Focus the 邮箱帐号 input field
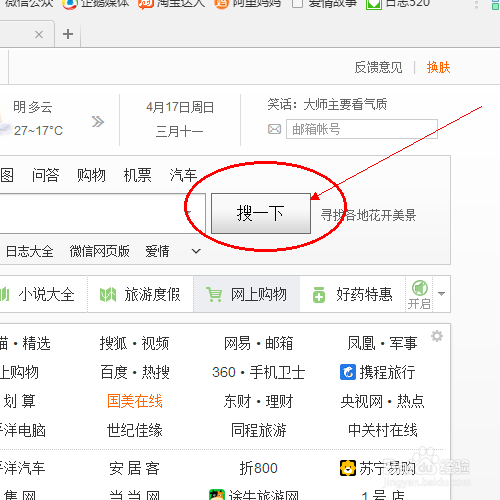 362,129
